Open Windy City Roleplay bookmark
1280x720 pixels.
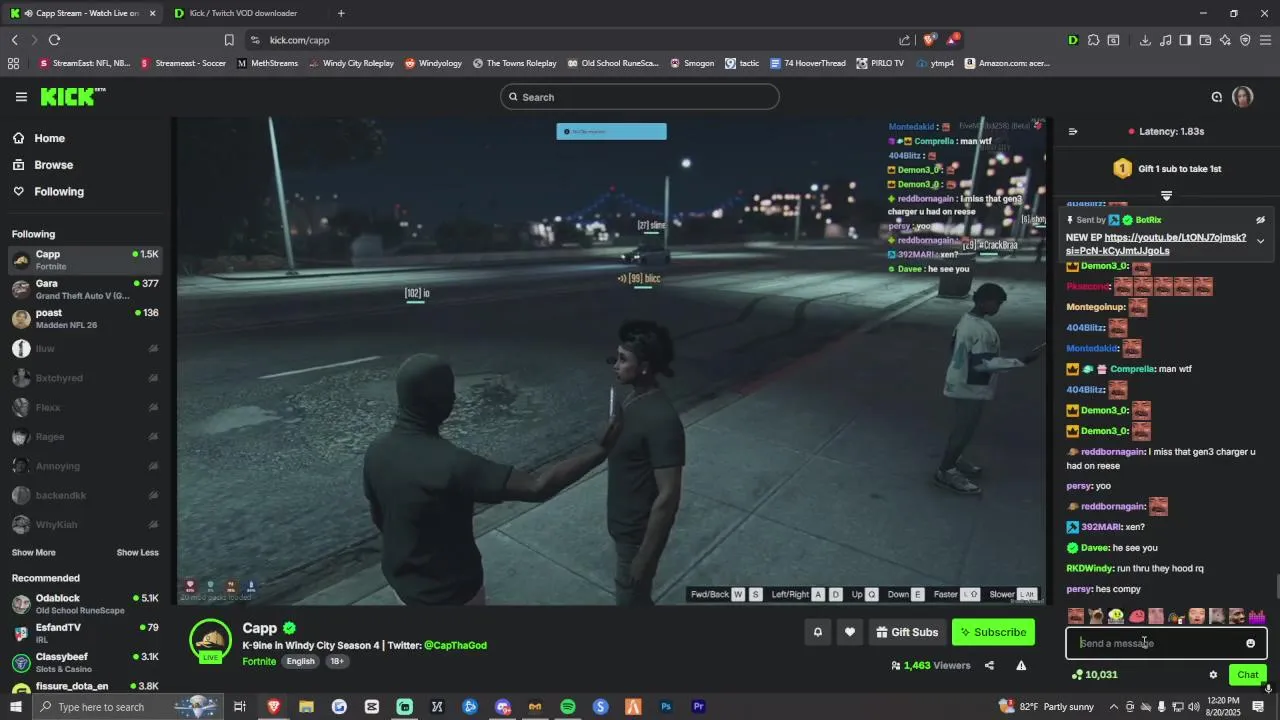point(351,63)
